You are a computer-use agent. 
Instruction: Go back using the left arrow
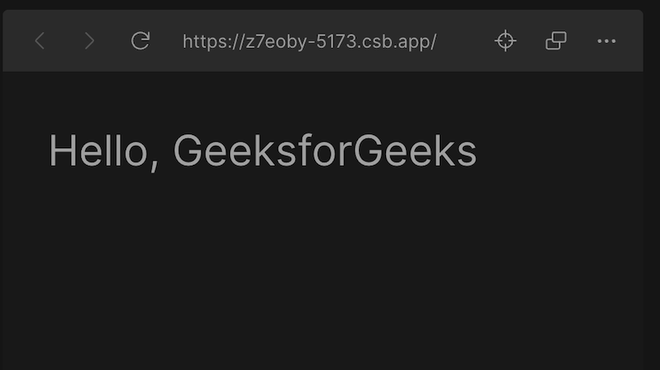40,41
